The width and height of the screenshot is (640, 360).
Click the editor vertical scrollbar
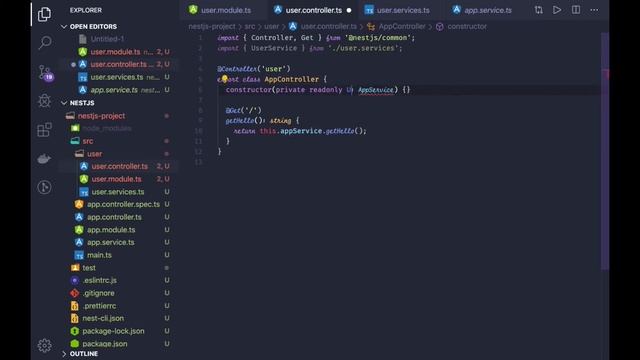click(604, 151)
